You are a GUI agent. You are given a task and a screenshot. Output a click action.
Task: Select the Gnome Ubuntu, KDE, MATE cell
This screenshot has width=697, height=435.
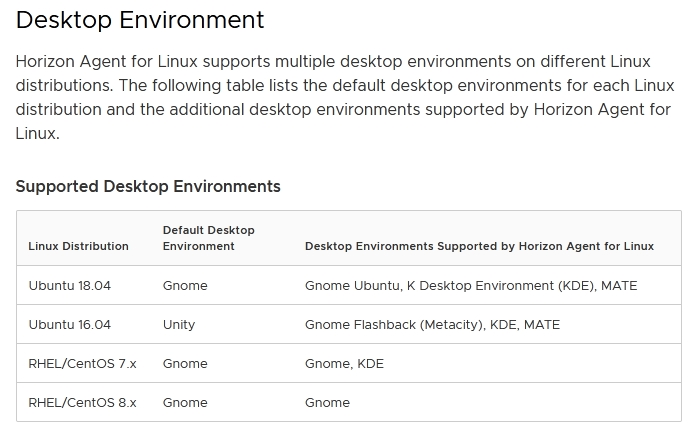(x=471, y=285)
